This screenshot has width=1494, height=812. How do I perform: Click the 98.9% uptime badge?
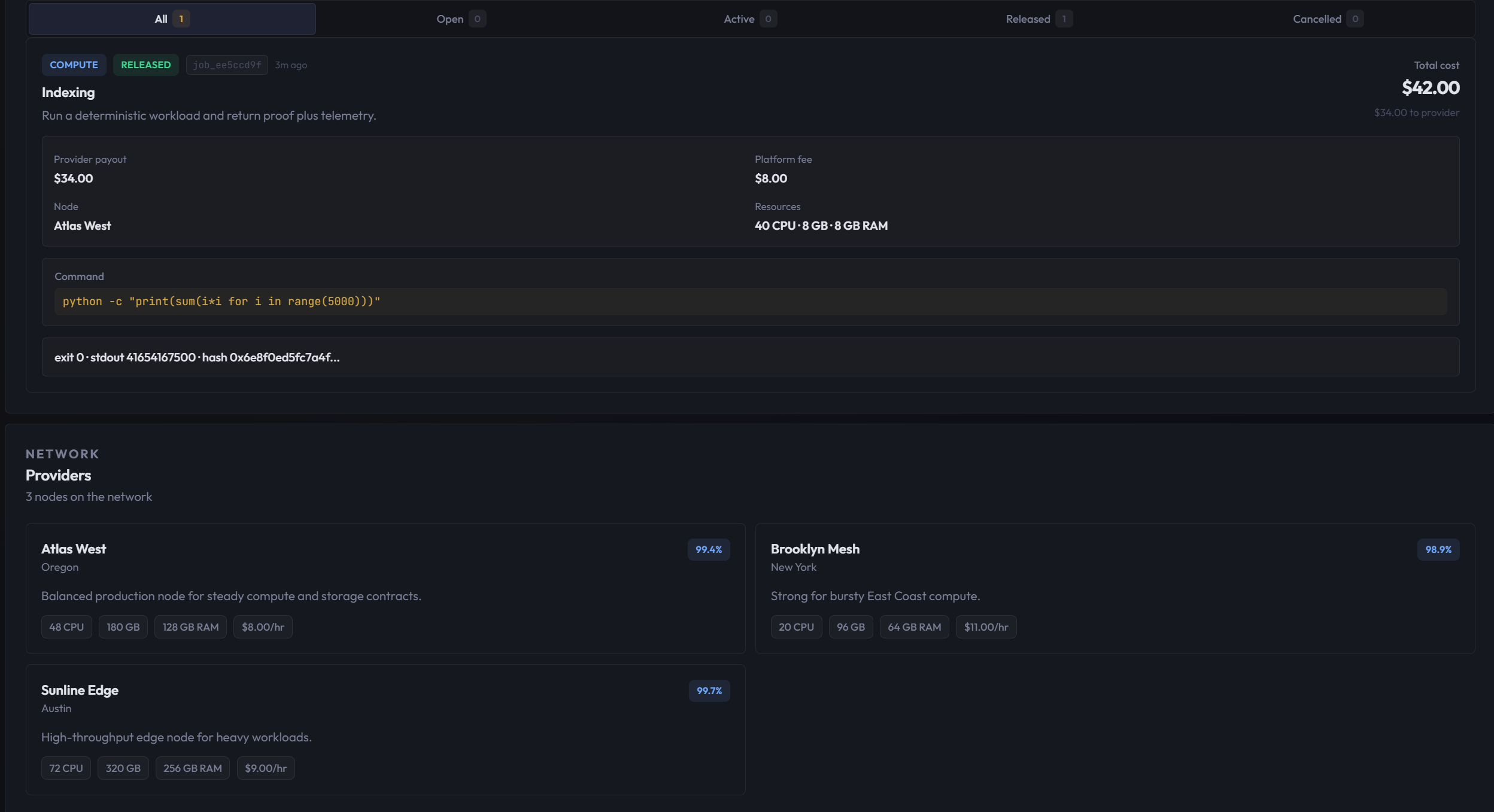click(1438, 549)
